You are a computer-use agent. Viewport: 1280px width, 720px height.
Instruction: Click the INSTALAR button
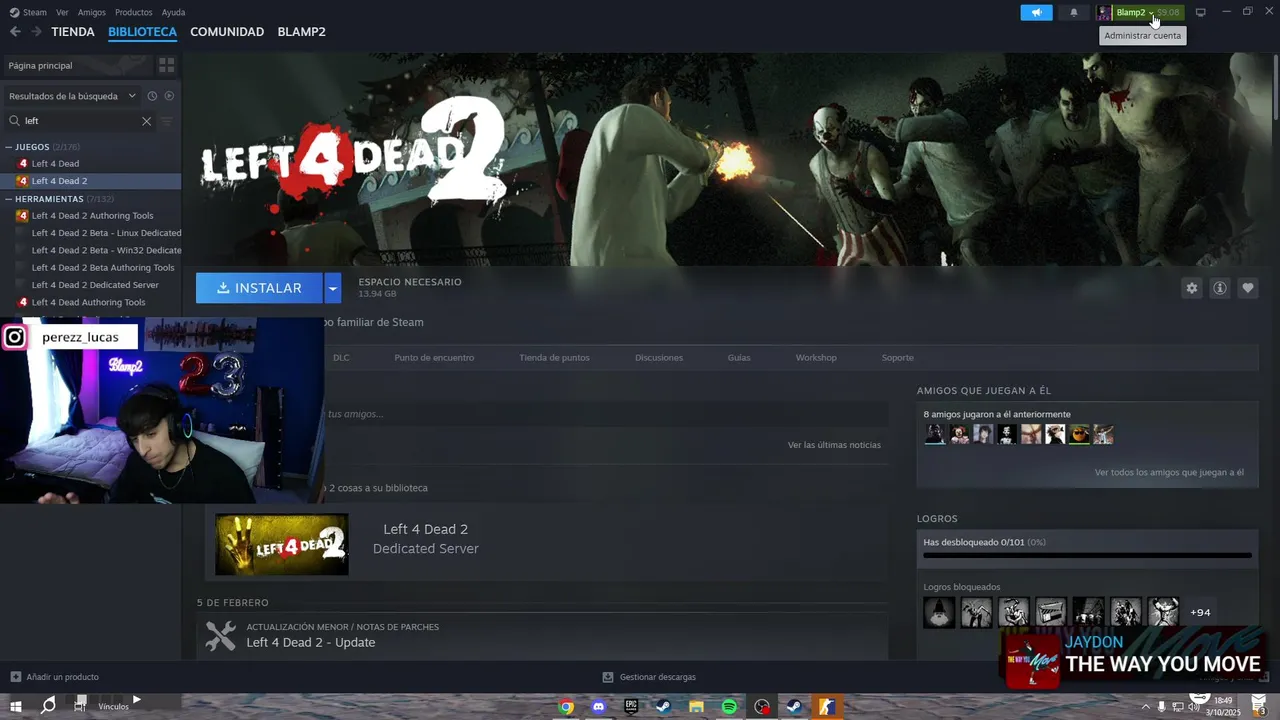point(259,288)
